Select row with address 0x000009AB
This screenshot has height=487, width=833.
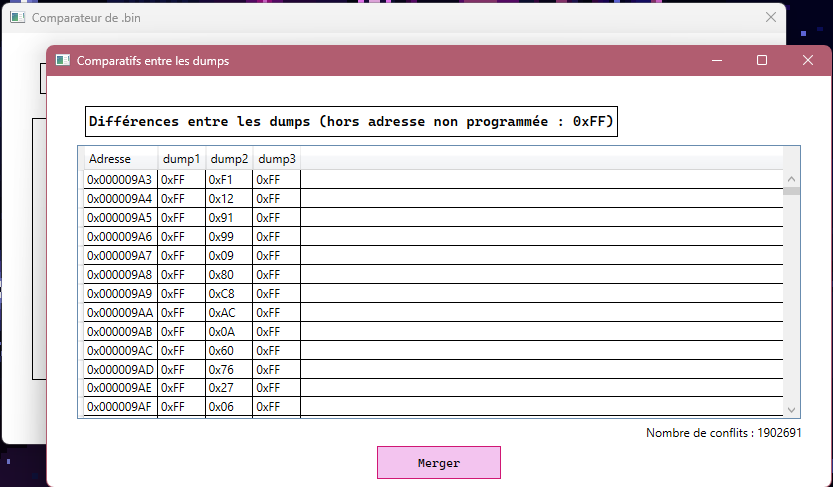click(433, 331)
